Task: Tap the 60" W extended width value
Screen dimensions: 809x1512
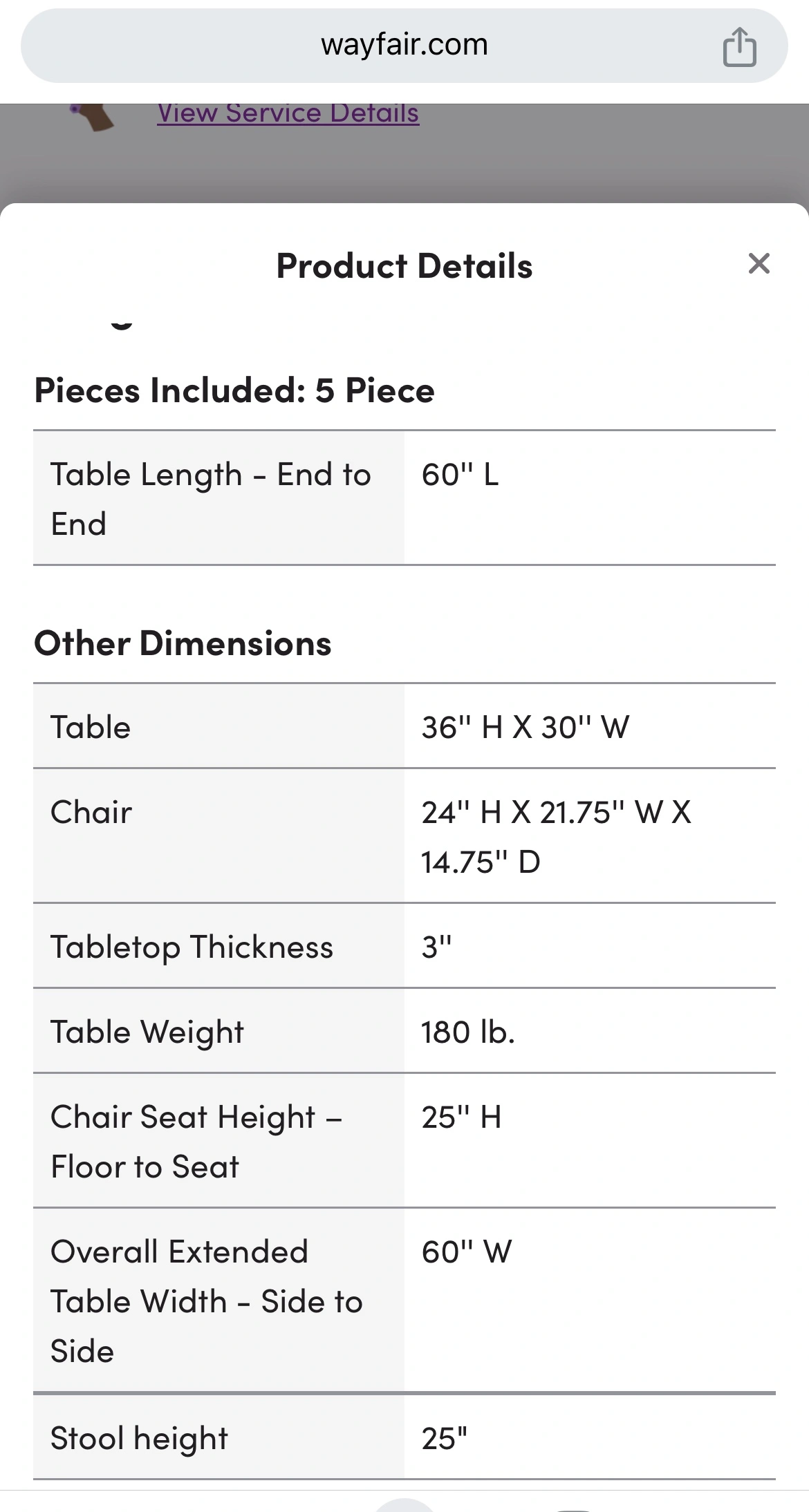Action: click(467, 1252)
